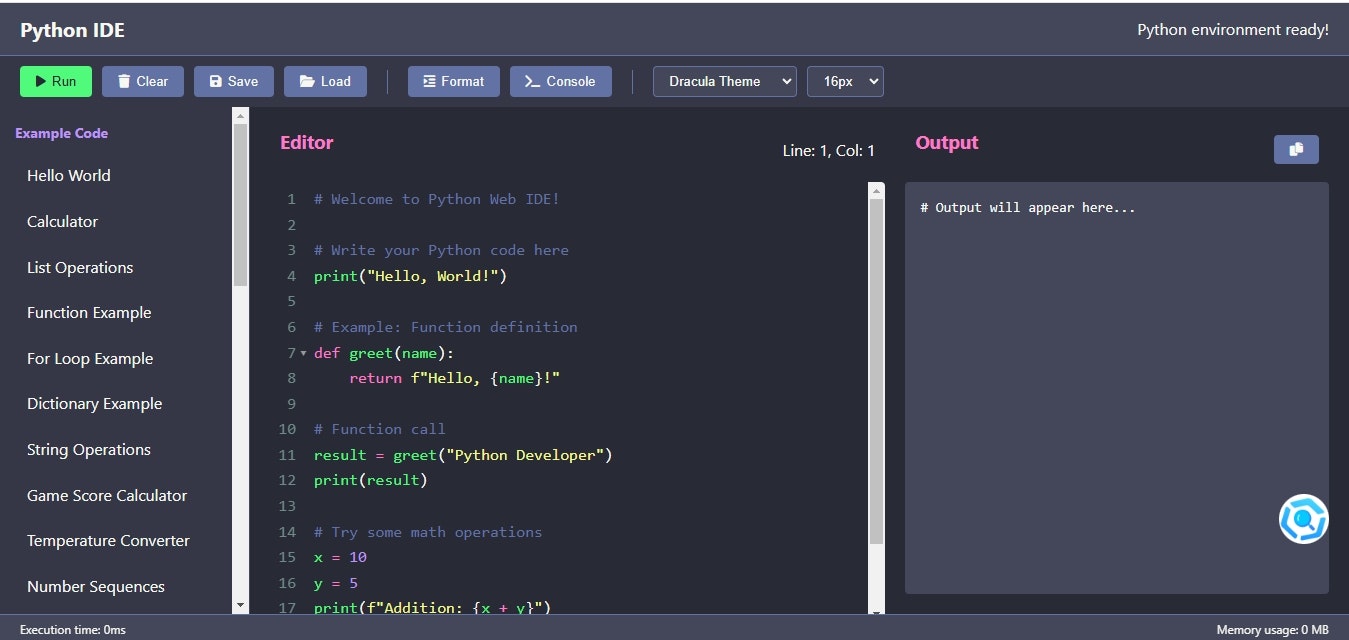
Task: Open the Console
Action: pos(561,81)
